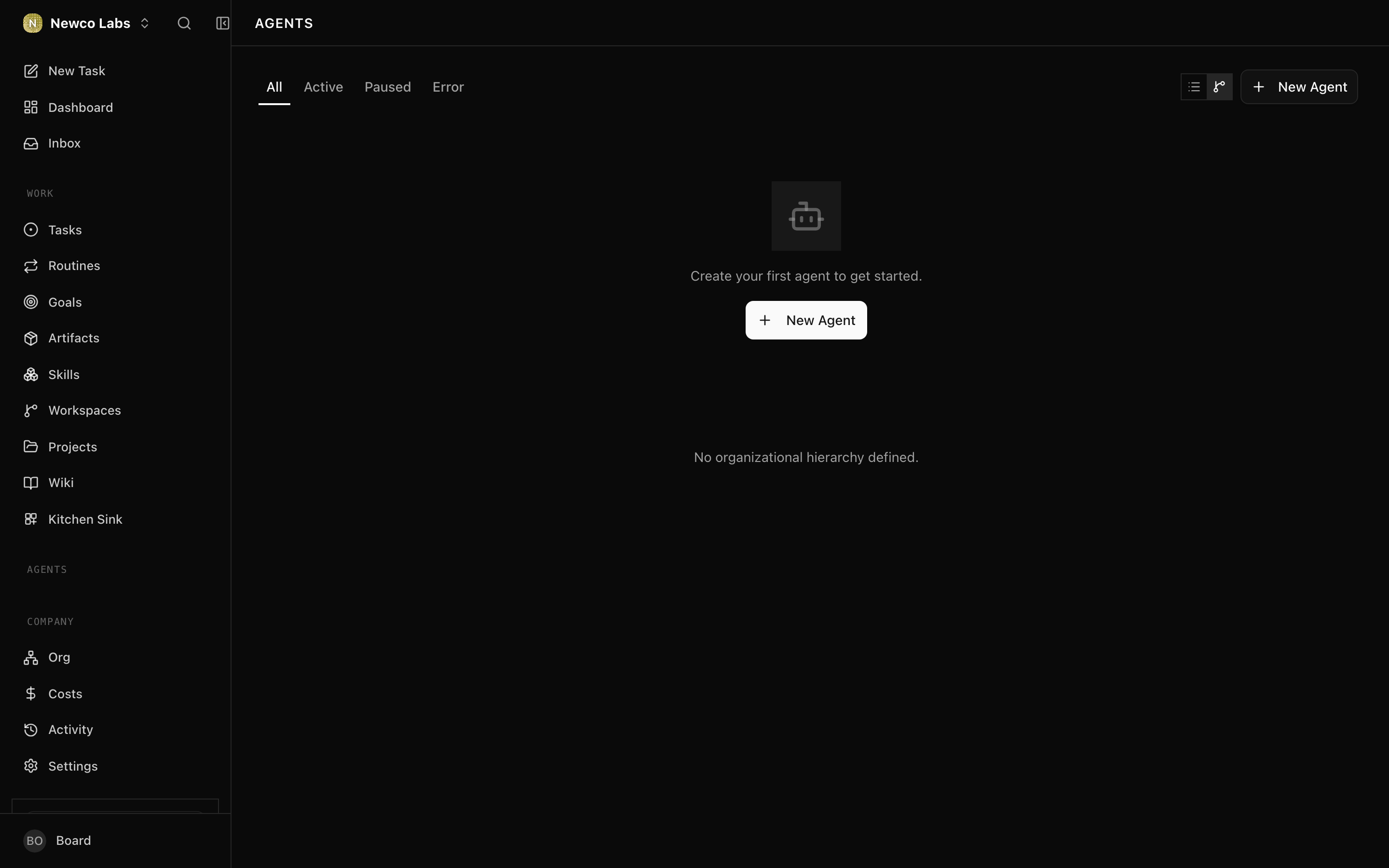
Task: Open Dashboard grid icon
Action: pos(31,108)
